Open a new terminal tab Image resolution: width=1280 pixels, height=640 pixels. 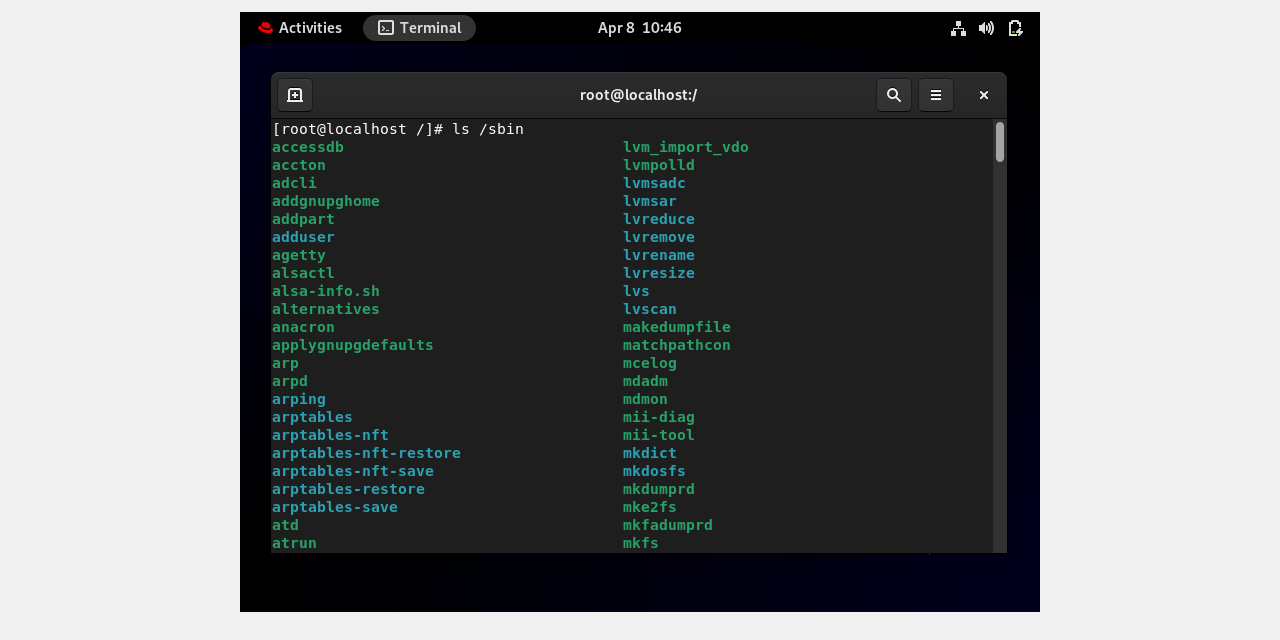295,95
